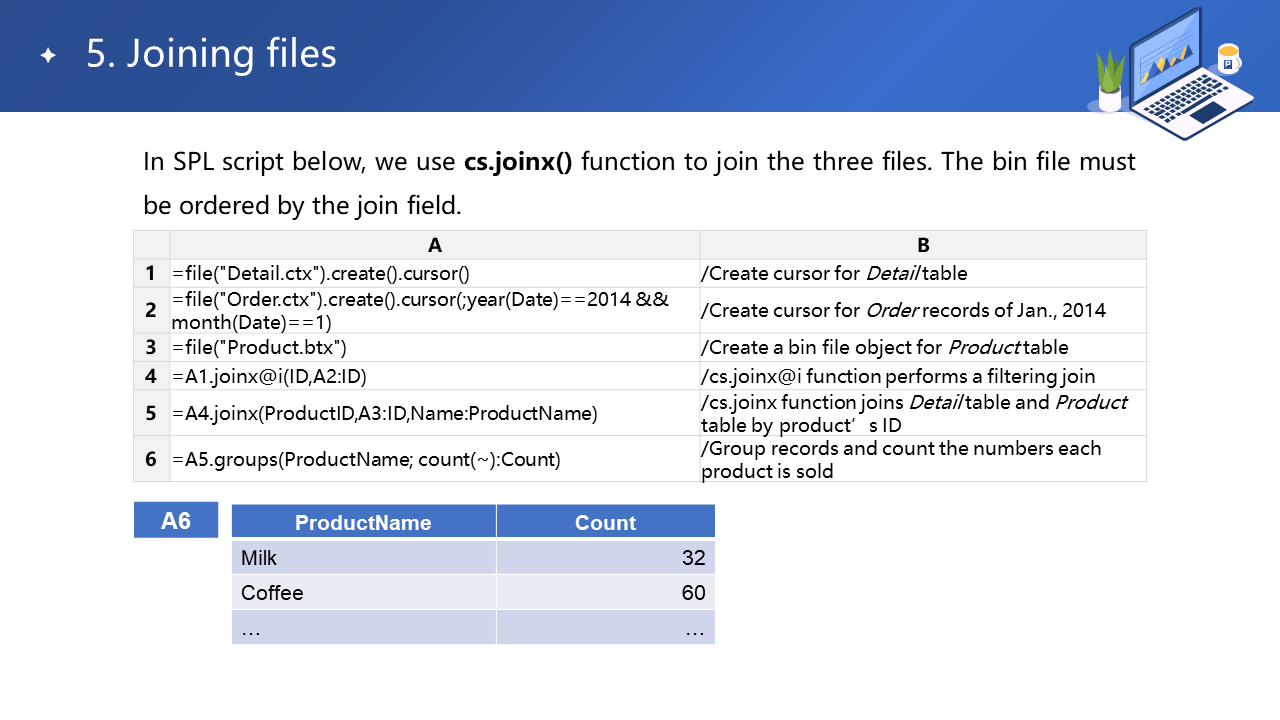Click row number 4 in script grid
The image size is (1280, 720).
click(151, 376)
